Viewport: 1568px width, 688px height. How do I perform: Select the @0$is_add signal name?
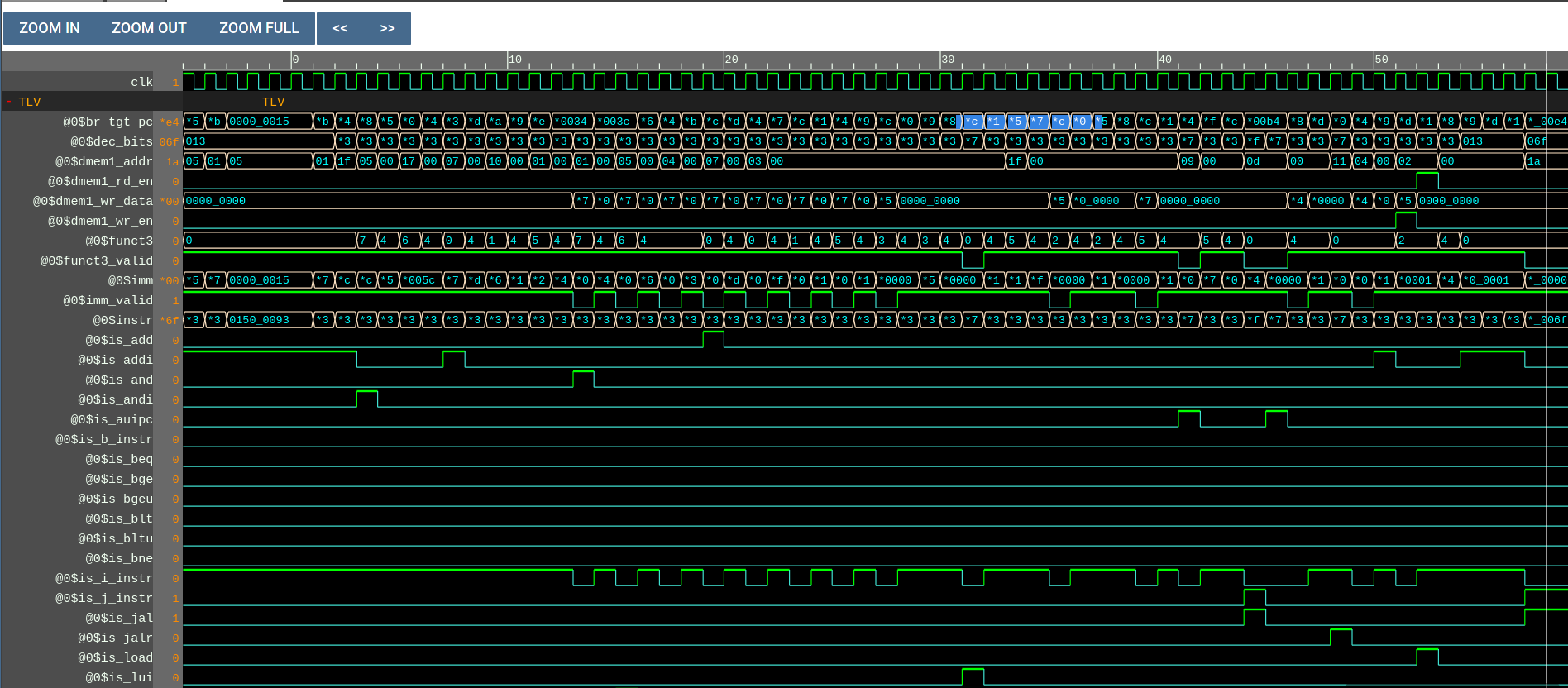coord(119,340)
